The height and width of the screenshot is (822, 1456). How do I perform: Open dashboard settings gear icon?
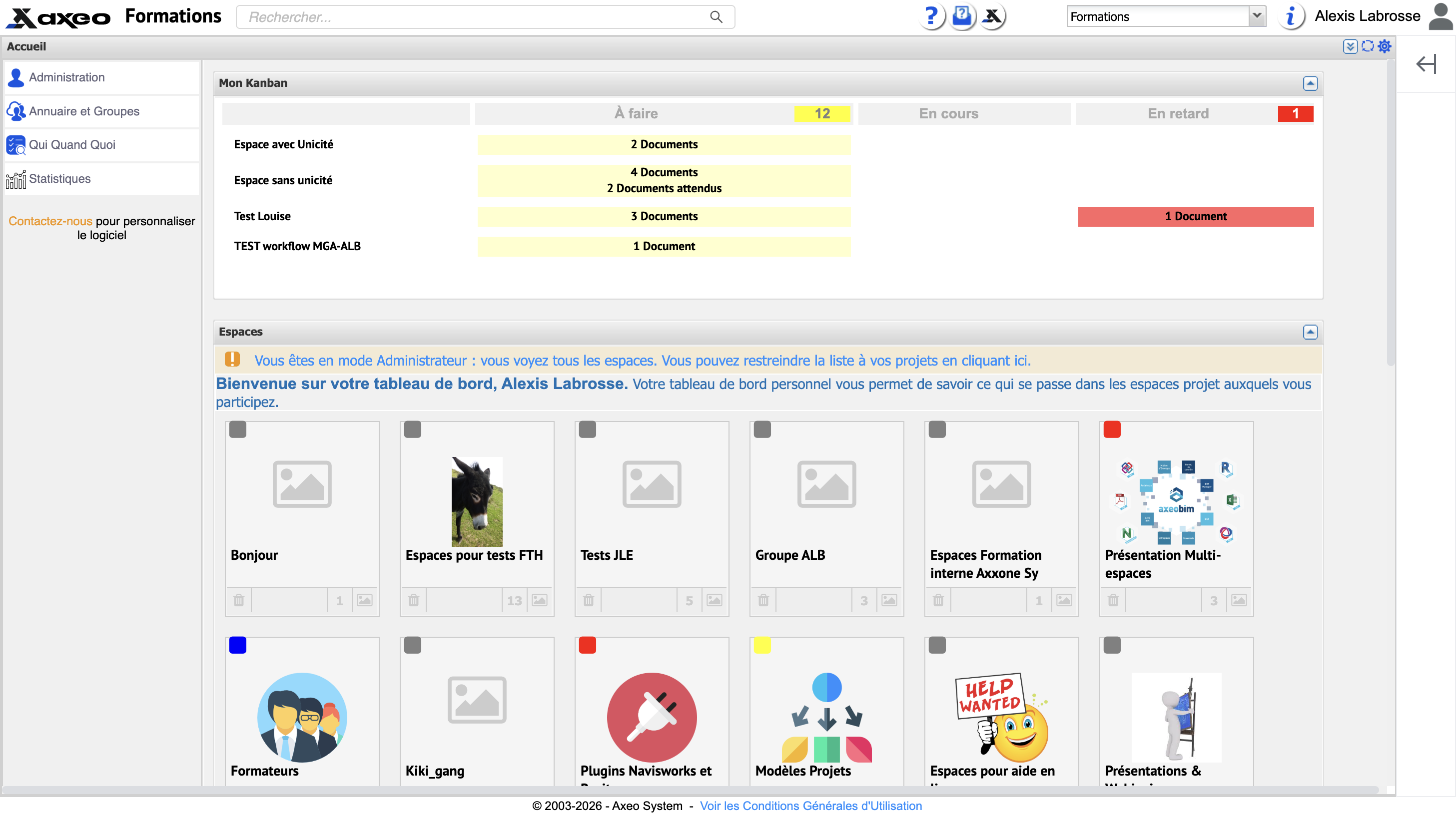pyautogui.click(x=1384, y=46)
